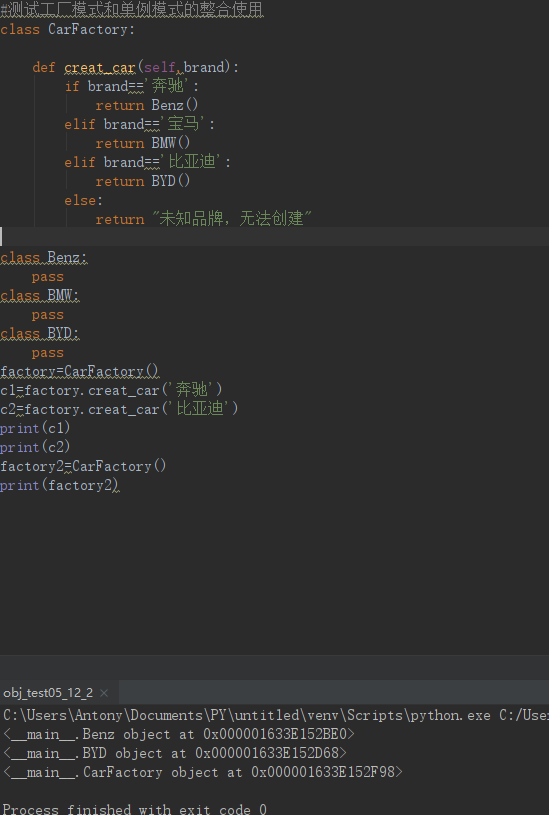This screenshot has width=549, height=815.
Task: Place cursor on 'def creat_car(self,brand):' line
Action: (136, 68)
